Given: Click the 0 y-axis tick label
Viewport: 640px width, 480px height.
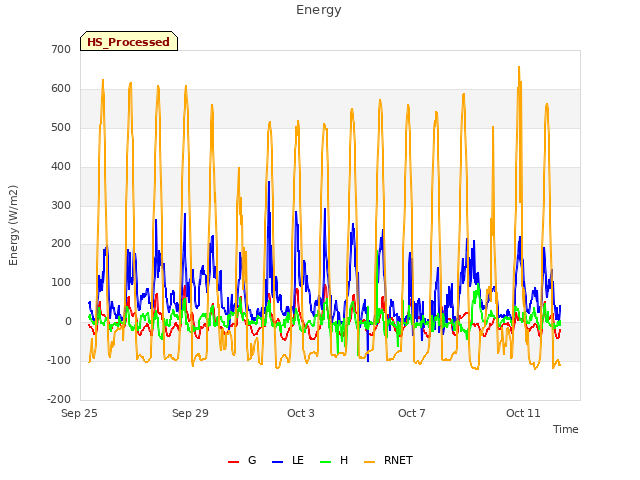Looking at the screenshot, I should pos(68,322).
